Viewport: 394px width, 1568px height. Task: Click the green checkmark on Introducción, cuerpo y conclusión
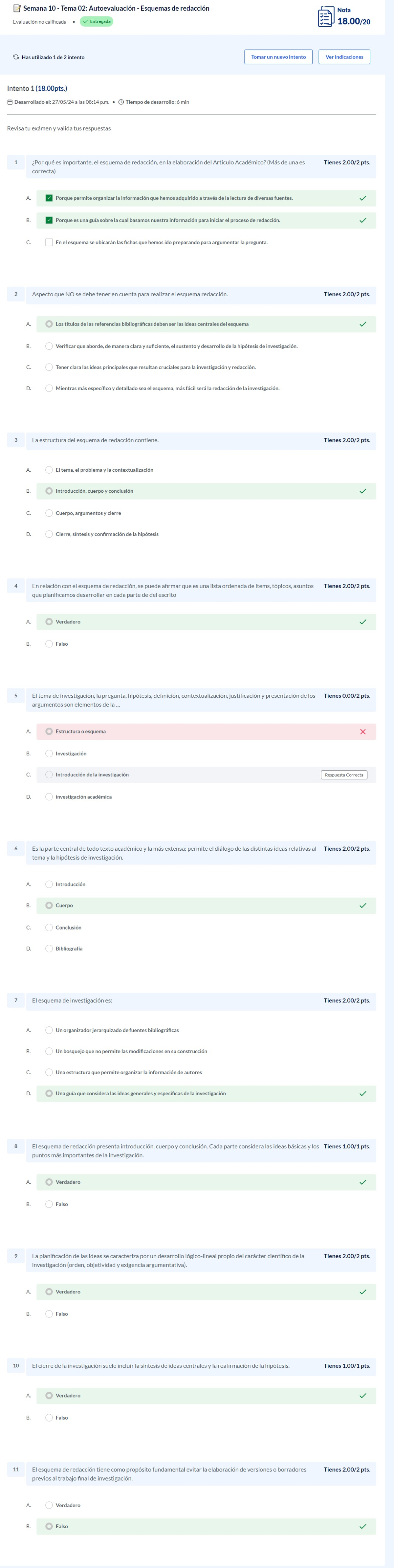tap(362, 491)
